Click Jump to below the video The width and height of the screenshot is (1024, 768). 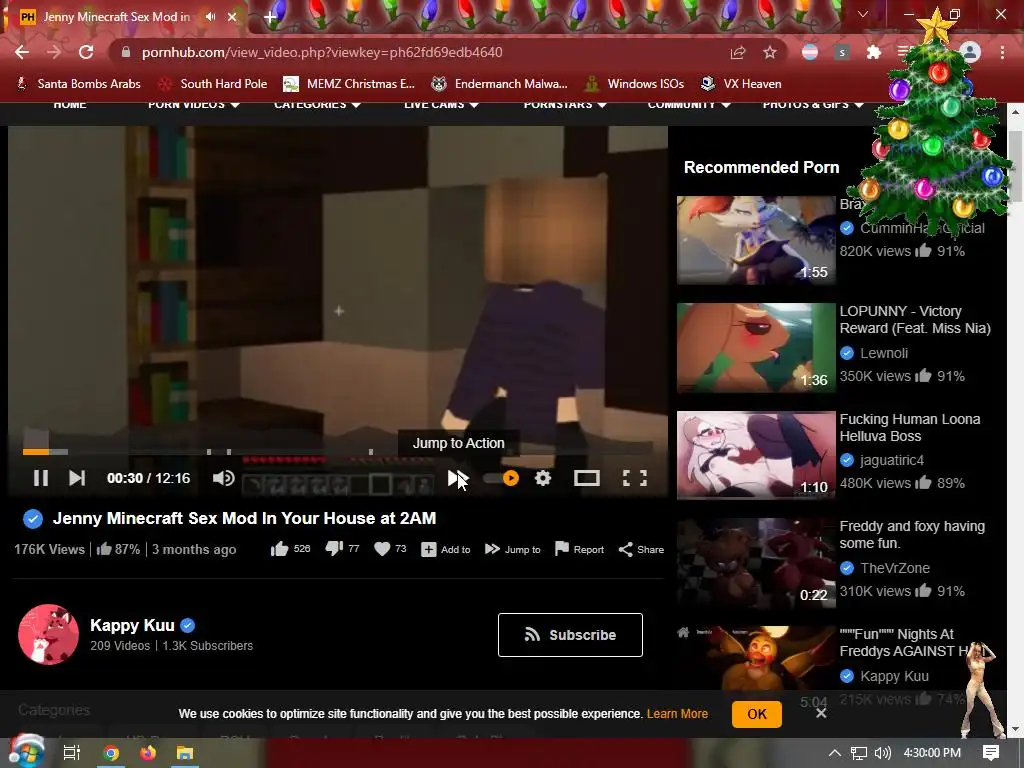tap(513, 549)
